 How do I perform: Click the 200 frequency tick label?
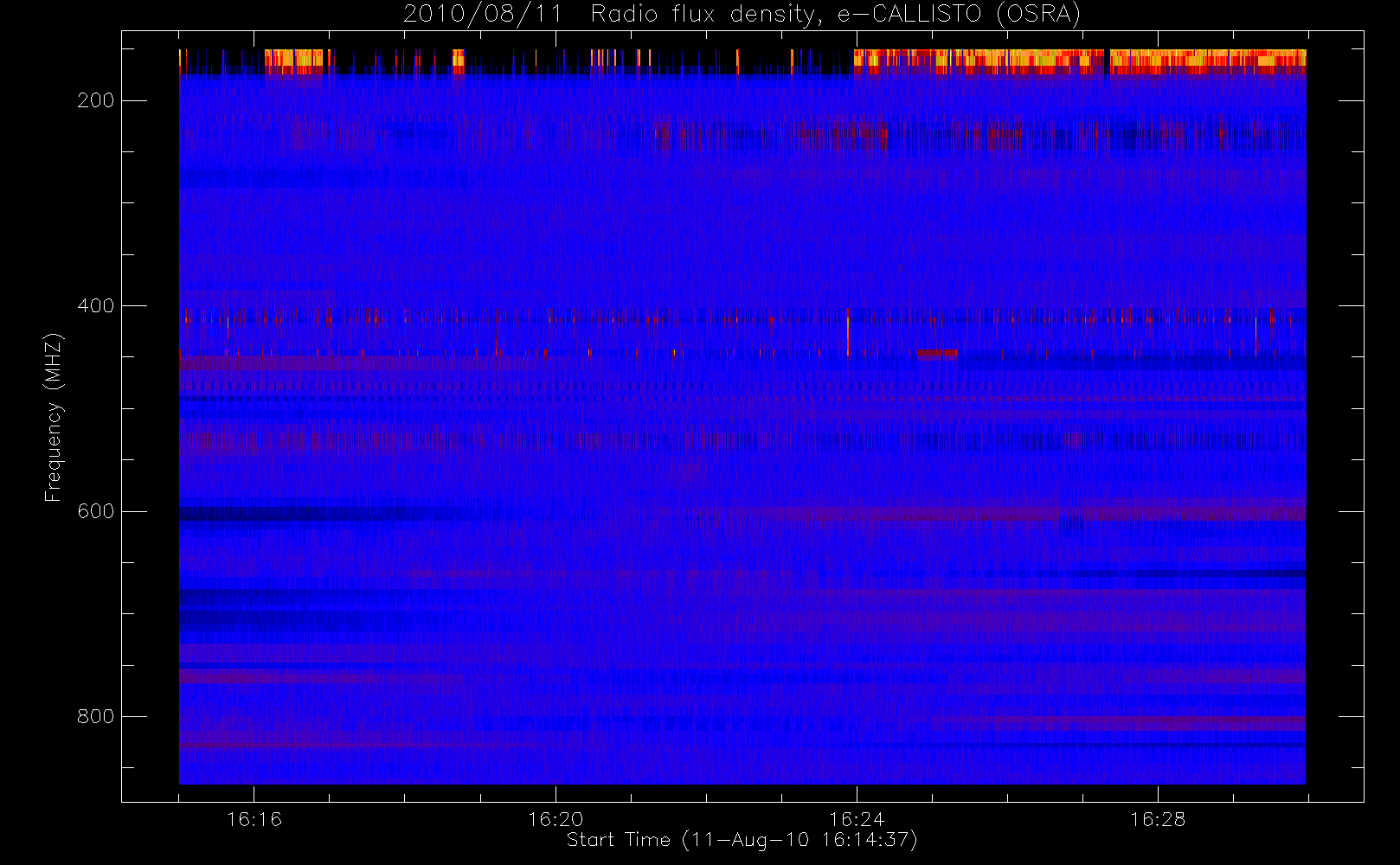[95, 101]
